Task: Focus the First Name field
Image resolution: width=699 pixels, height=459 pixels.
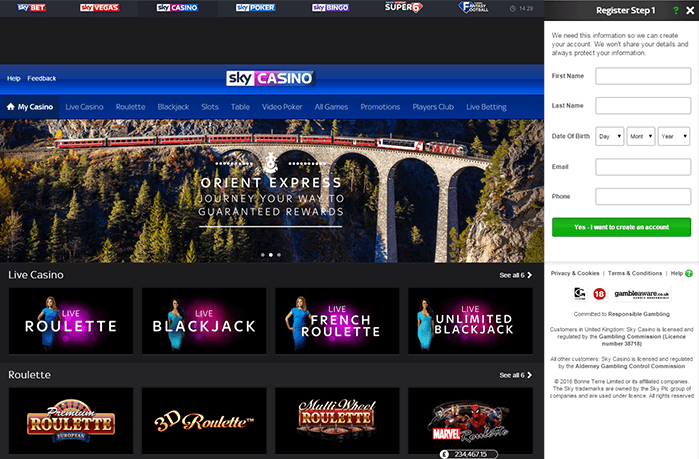Action: [643, 76]
